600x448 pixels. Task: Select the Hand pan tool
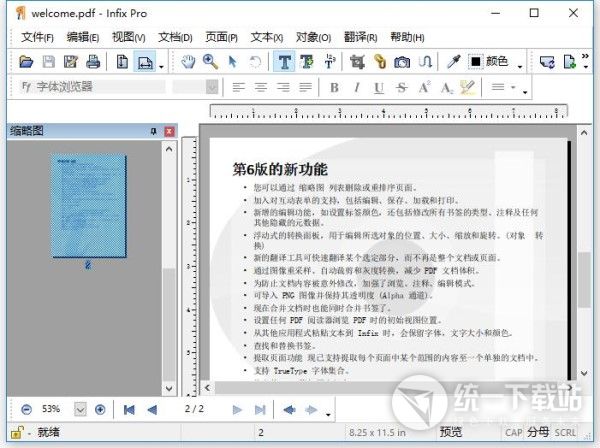(188, 62)
